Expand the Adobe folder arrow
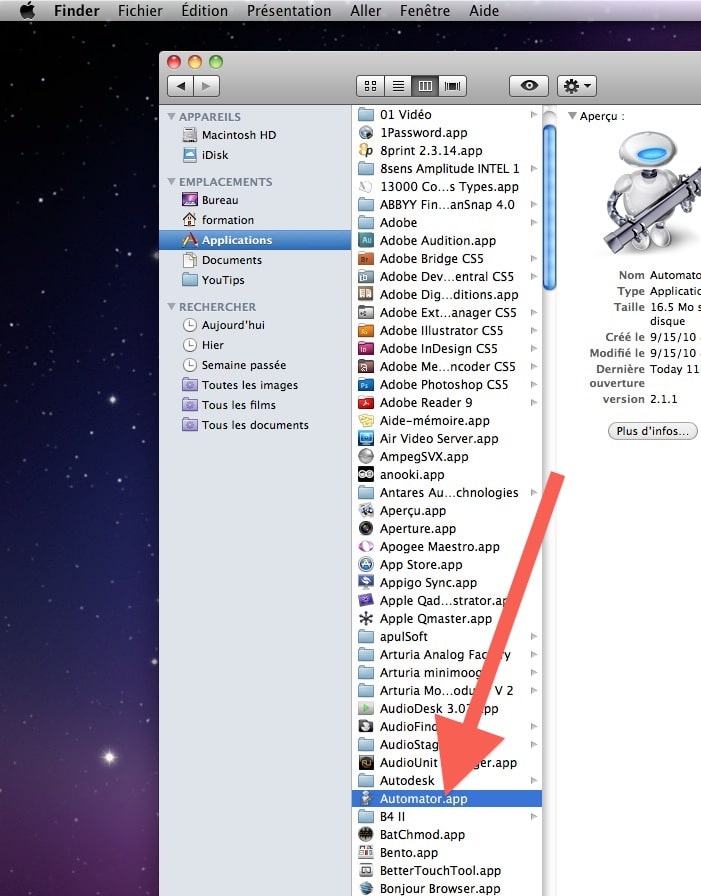 pyautogui.click(x=534, y=223)
